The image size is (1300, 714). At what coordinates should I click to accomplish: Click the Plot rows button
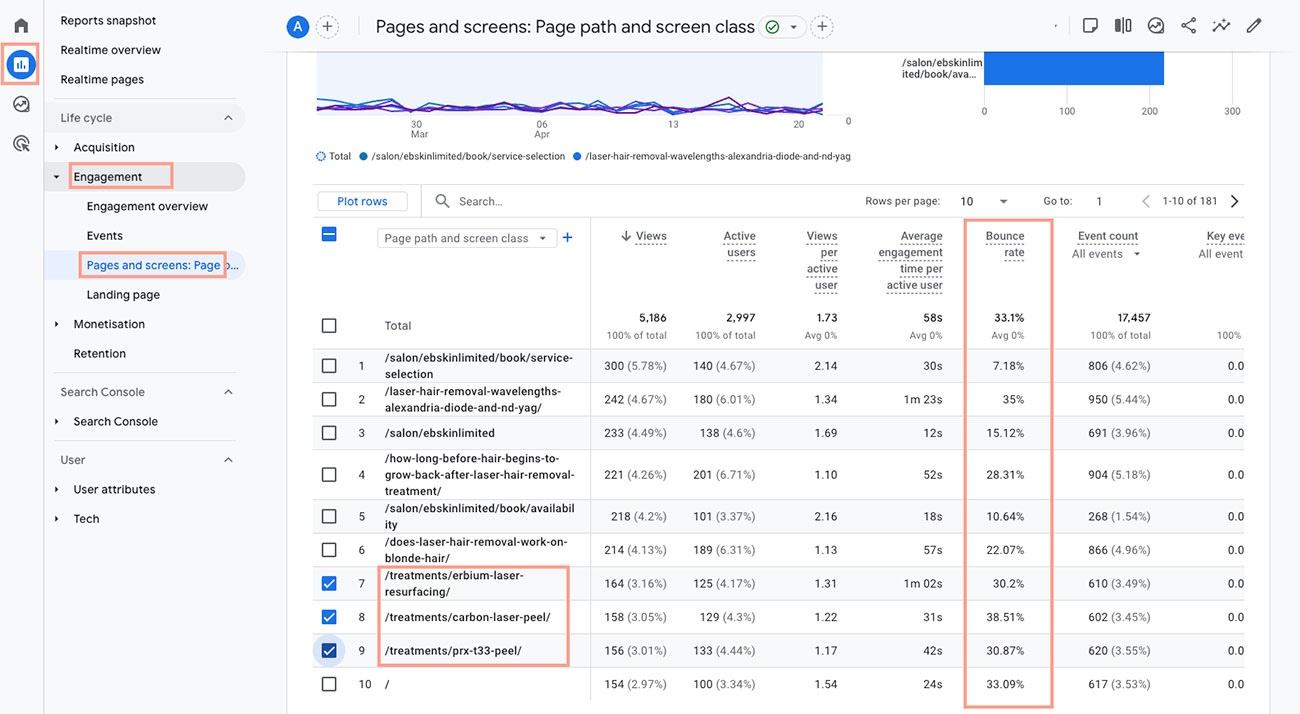pos(362,201)
